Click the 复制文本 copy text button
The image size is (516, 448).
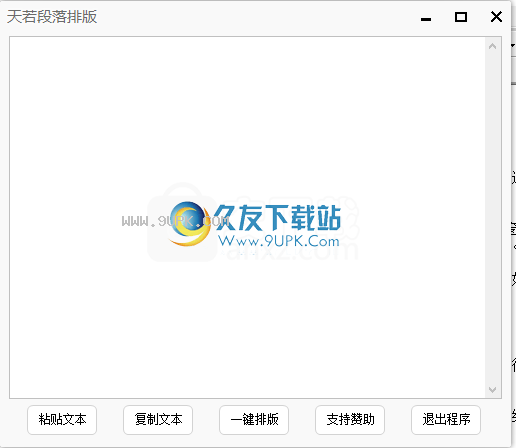(x=158, y=420)
